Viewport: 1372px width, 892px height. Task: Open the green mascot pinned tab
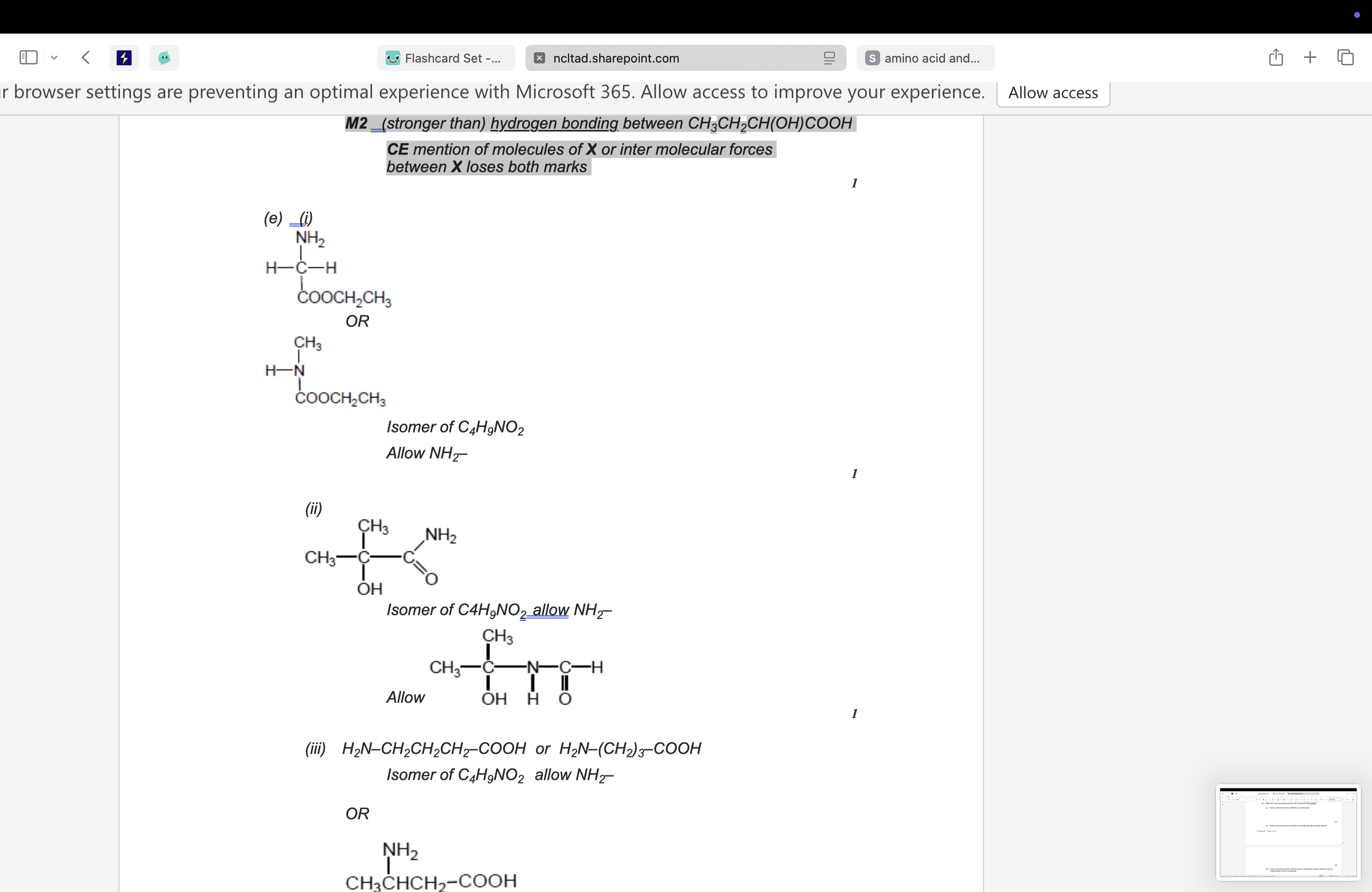pos(164,58)
